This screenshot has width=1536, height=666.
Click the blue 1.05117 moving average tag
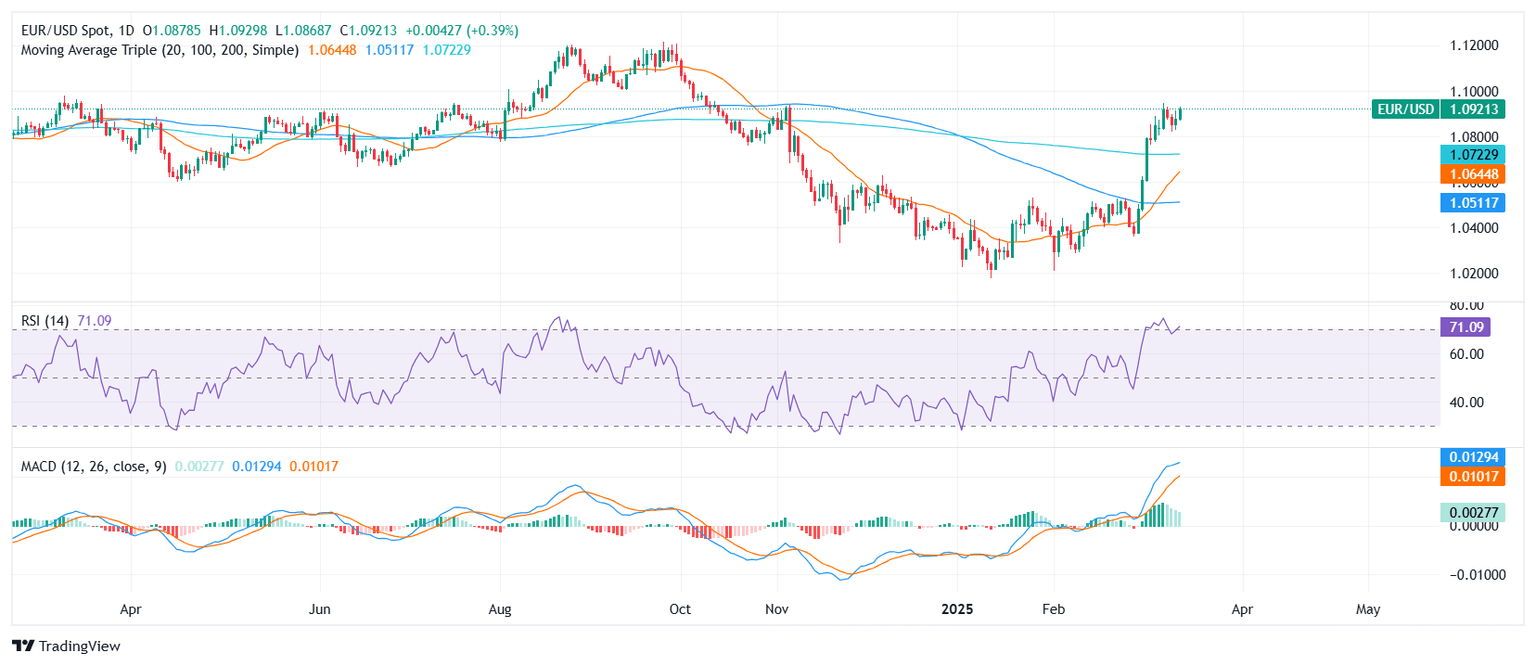click(x=1465, y=203)
